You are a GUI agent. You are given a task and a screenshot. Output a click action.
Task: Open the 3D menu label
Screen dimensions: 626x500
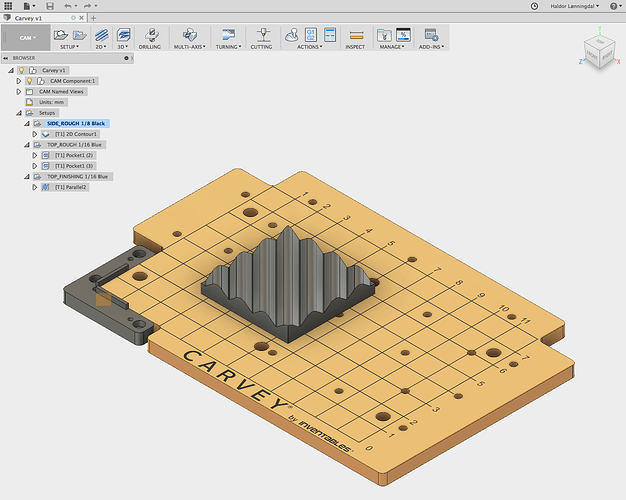pos(123,47)
